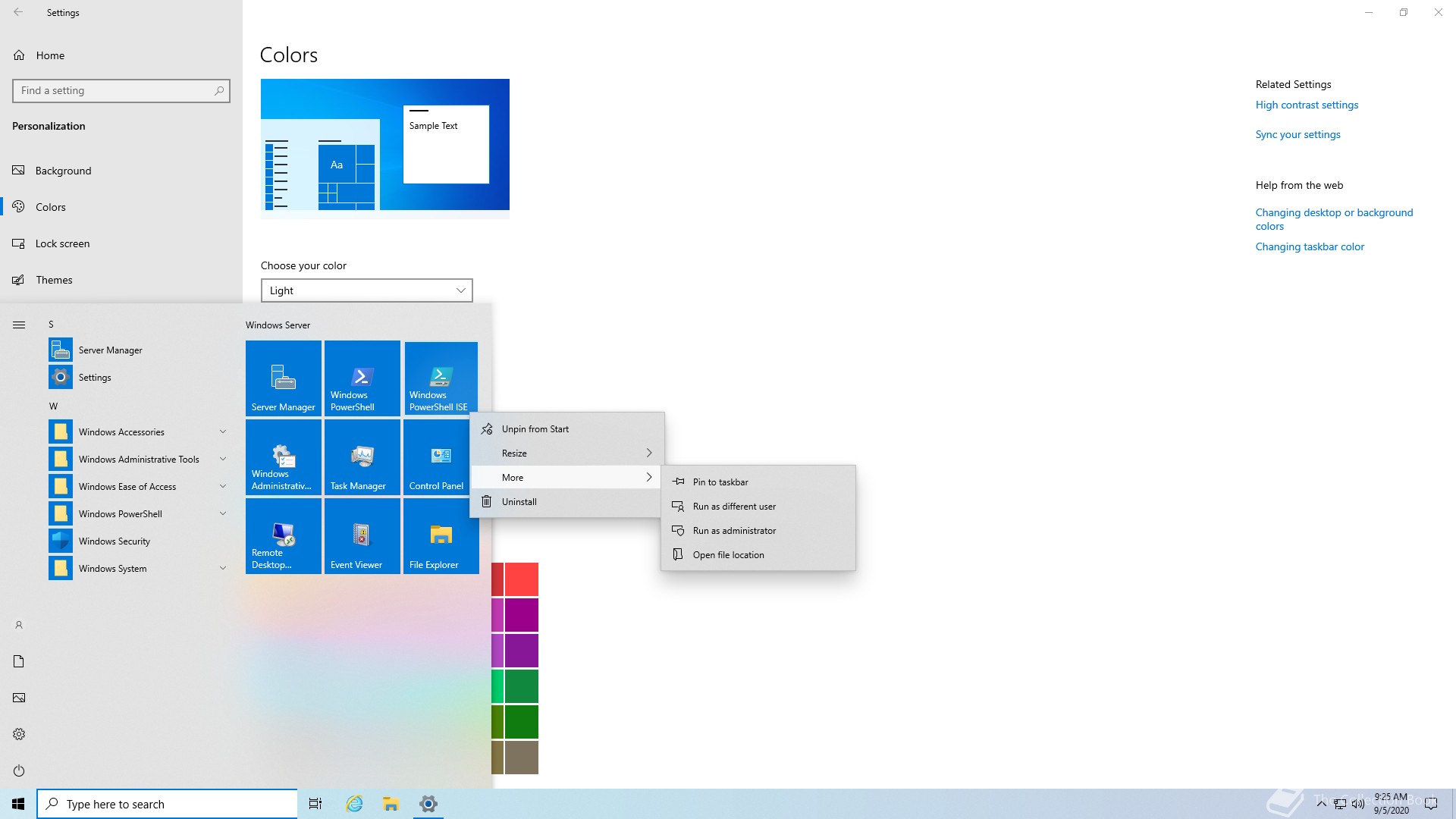This screenshot has height=819, width=1456.
Task: Select Run as administrator
Action: [758, 530]
